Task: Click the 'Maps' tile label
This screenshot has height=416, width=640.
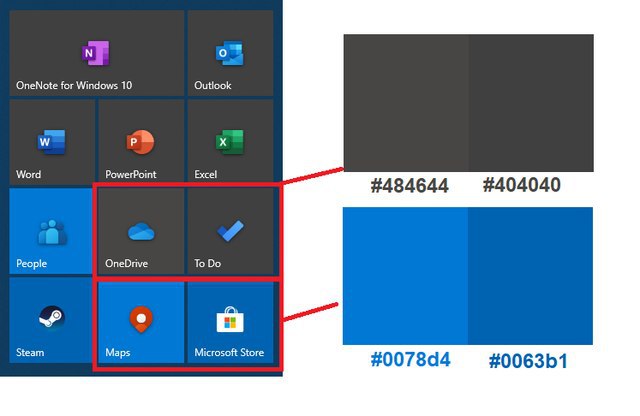Action: [x=118, y=352]
